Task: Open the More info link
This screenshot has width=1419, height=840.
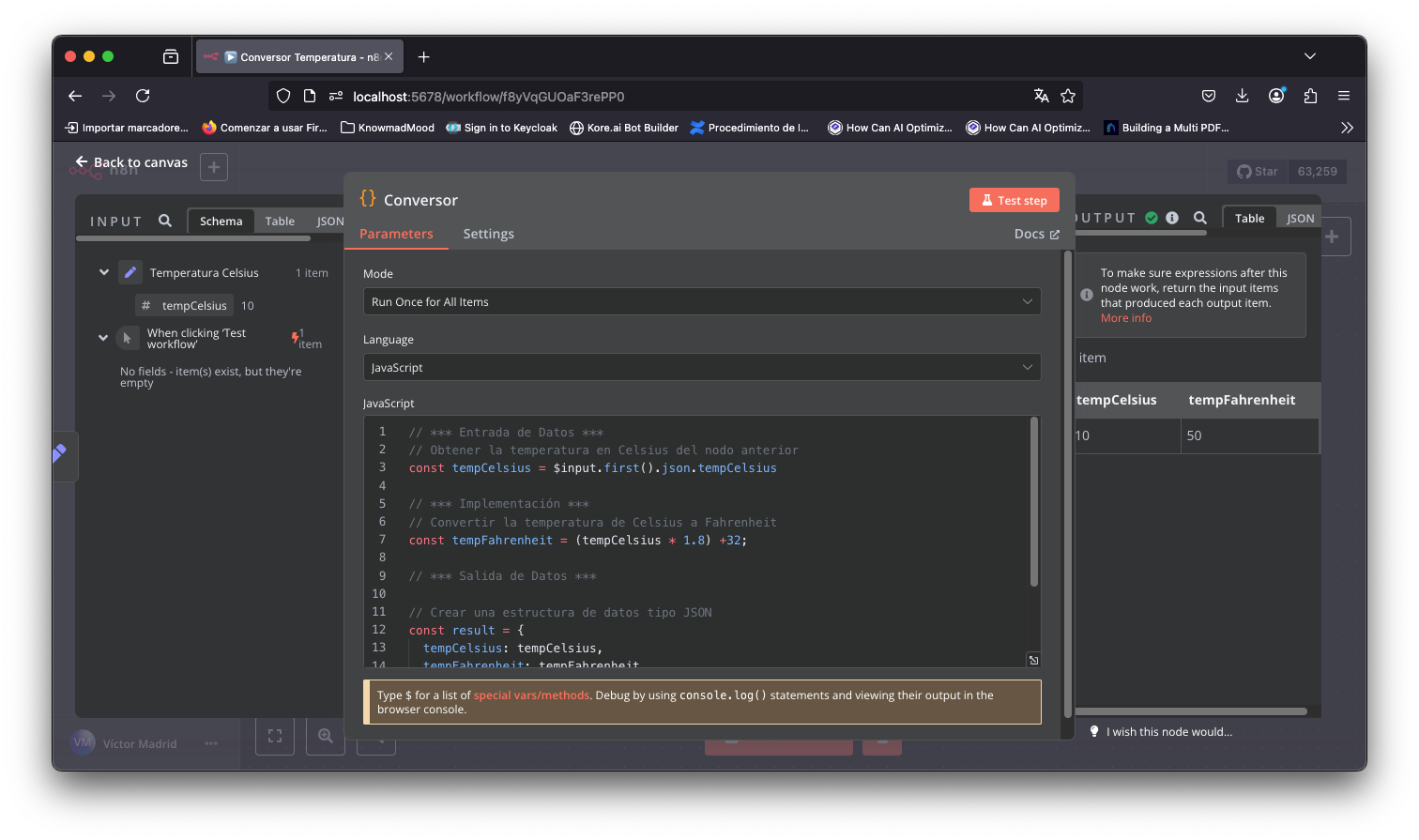Action: [x=1125, y=318]
